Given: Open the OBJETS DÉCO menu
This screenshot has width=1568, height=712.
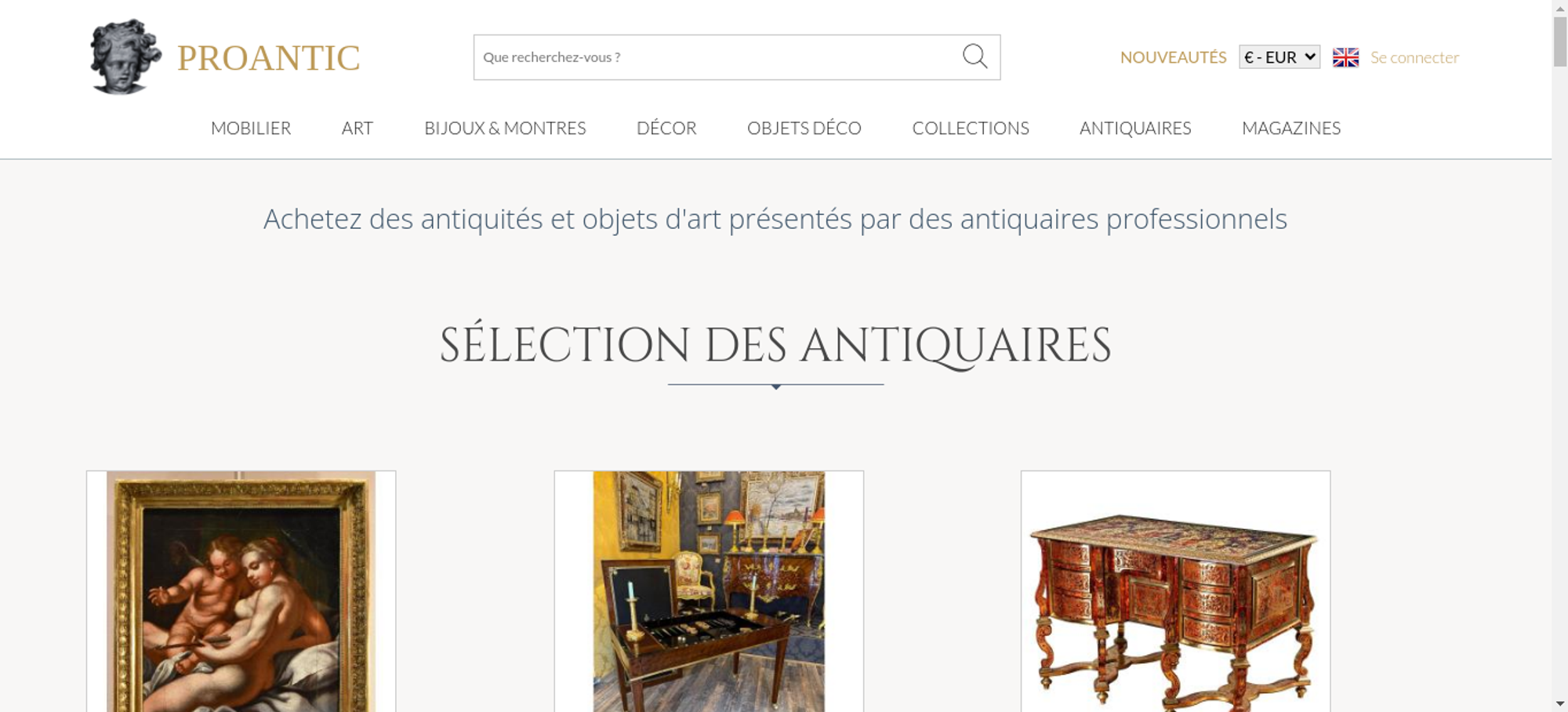Looking at the screenshot, I should [x=804, y=128].
